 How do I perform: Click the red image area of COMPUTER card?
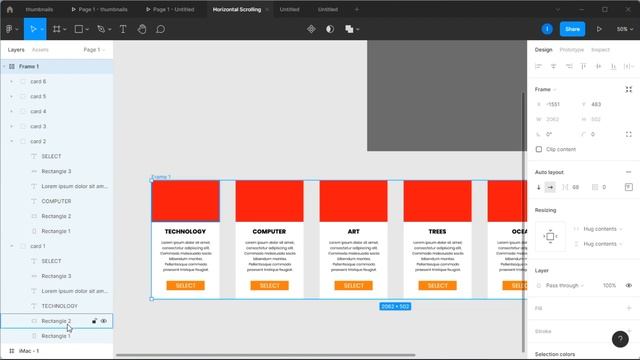269,201
